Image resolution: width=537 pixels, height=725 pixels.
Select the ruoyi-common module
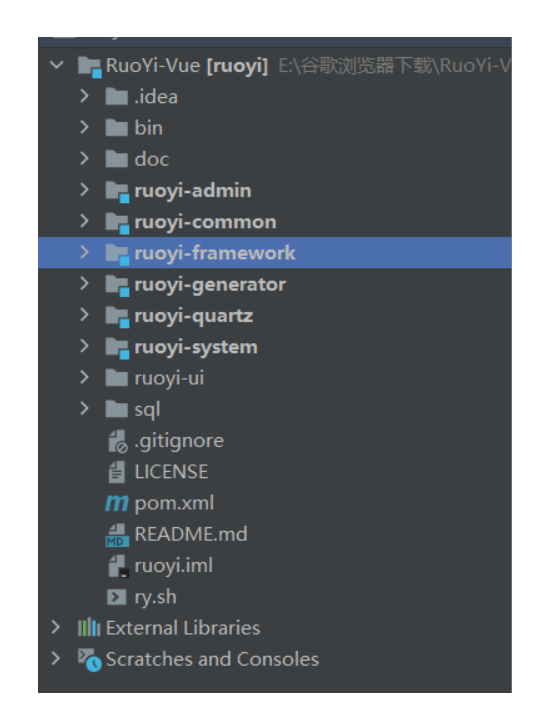pos(205,222)
